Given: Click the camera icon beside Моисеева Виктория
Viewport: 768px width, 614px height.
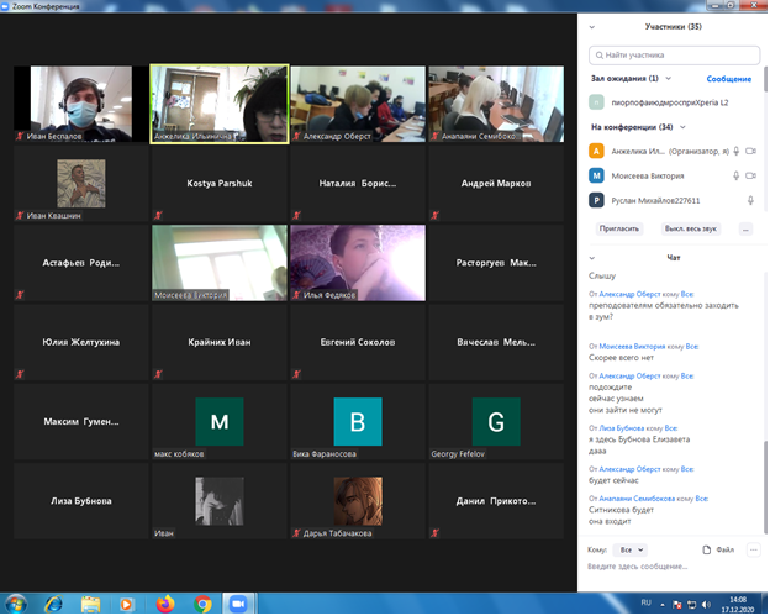Looking at the screenshot, I should tap(750, 175).
